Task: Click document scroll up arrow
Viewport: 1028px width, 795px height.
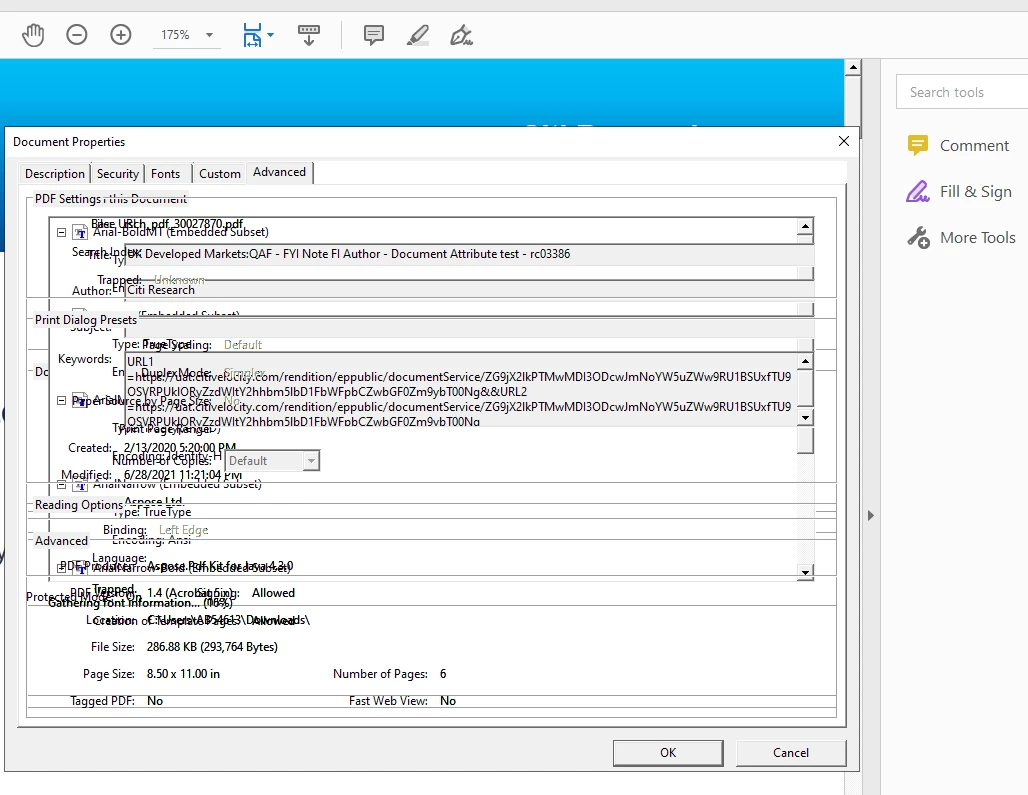Action: click(x=853, y=67)
